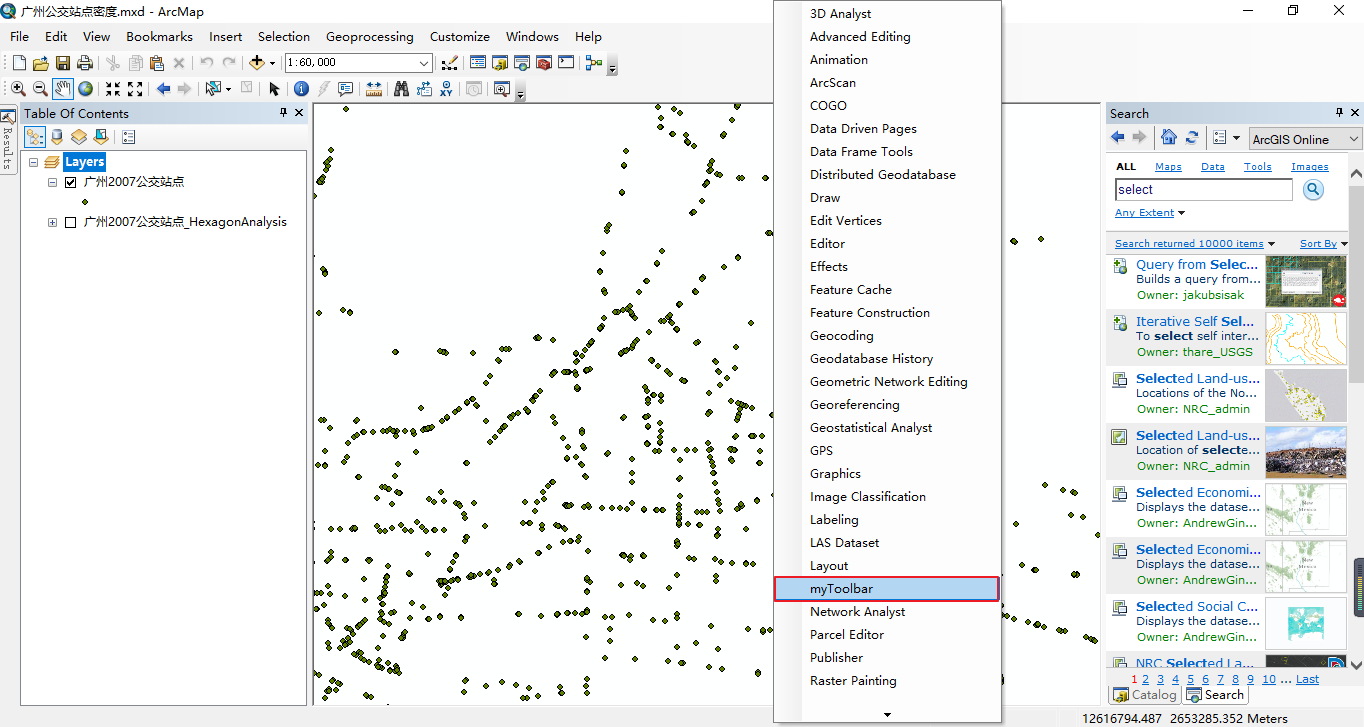
Task: Select the Zoom In tool
Action: pos(18,89)
